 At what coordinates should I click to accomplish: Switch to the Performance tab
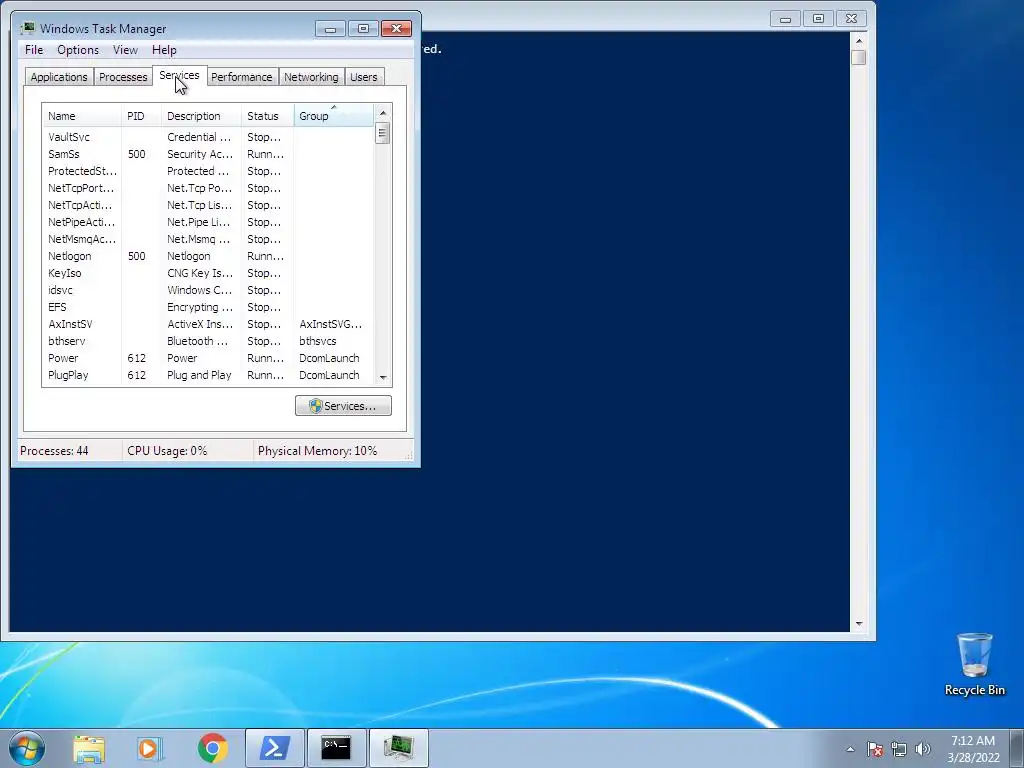coord(242,77)
